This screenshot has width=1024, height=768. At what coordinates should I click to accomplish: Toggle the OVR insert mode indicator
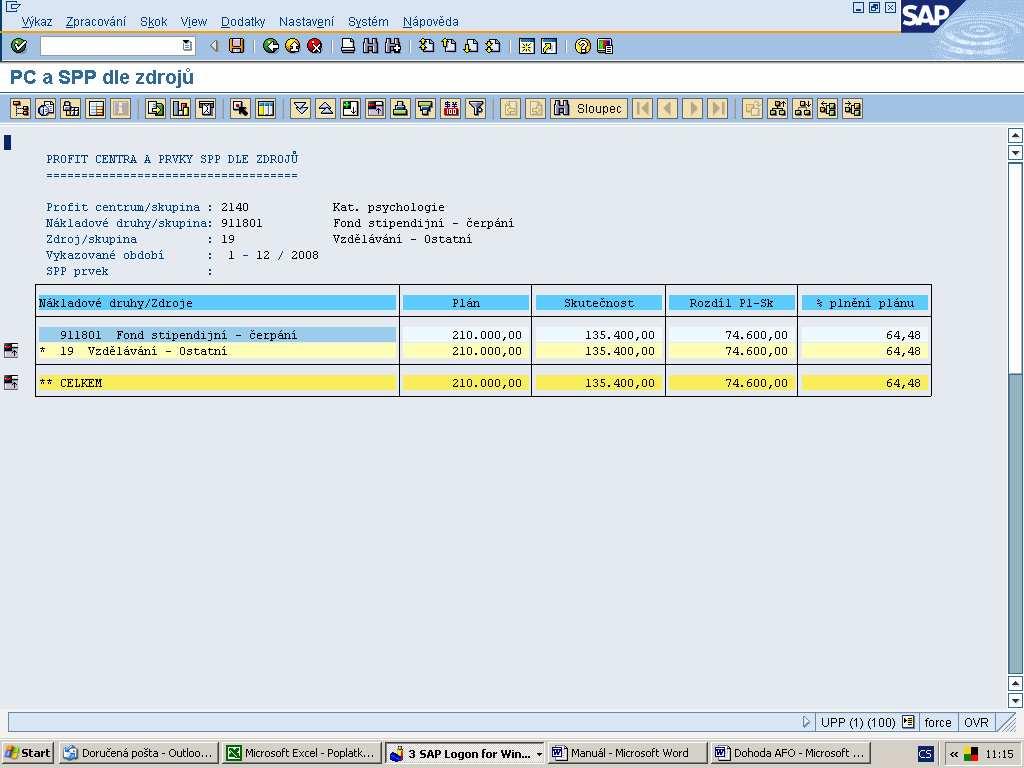click(976, 722)
